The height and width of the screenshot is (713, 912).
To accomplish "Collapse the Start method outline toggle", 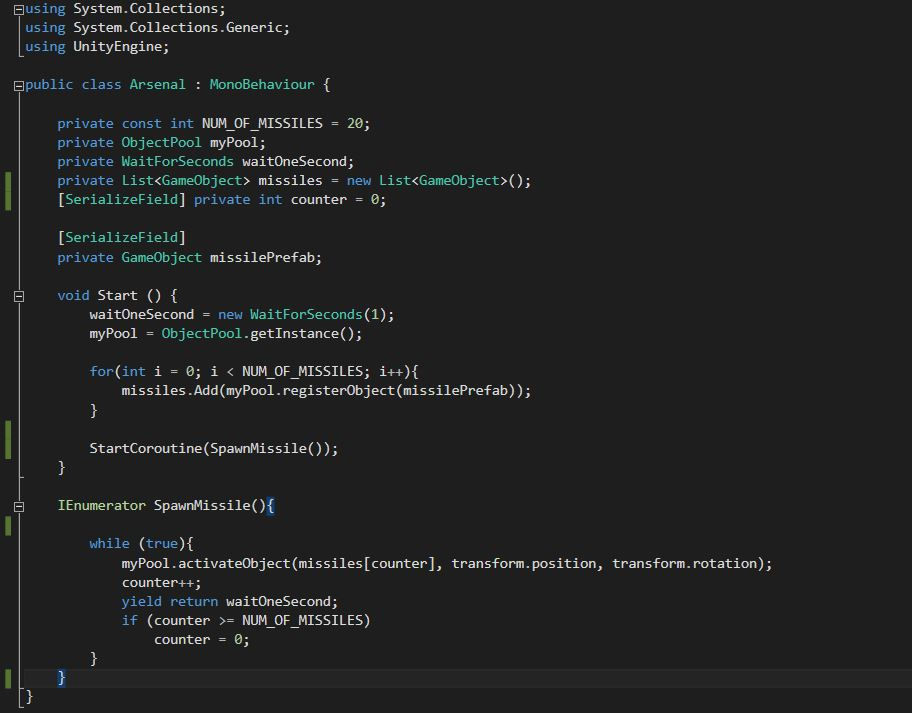I will tap(19, 297).
